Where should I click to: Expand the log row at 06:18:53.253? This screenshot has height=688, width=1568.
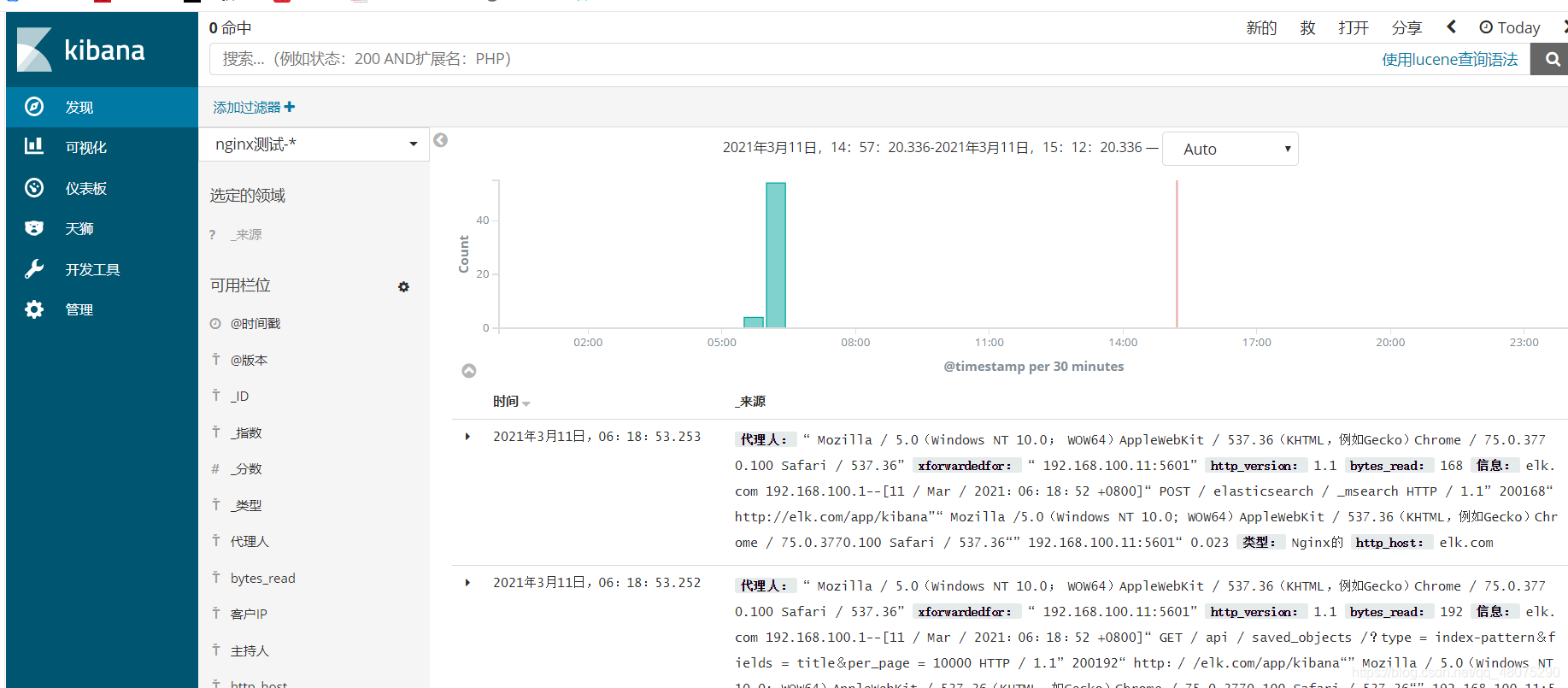(467, 437)
